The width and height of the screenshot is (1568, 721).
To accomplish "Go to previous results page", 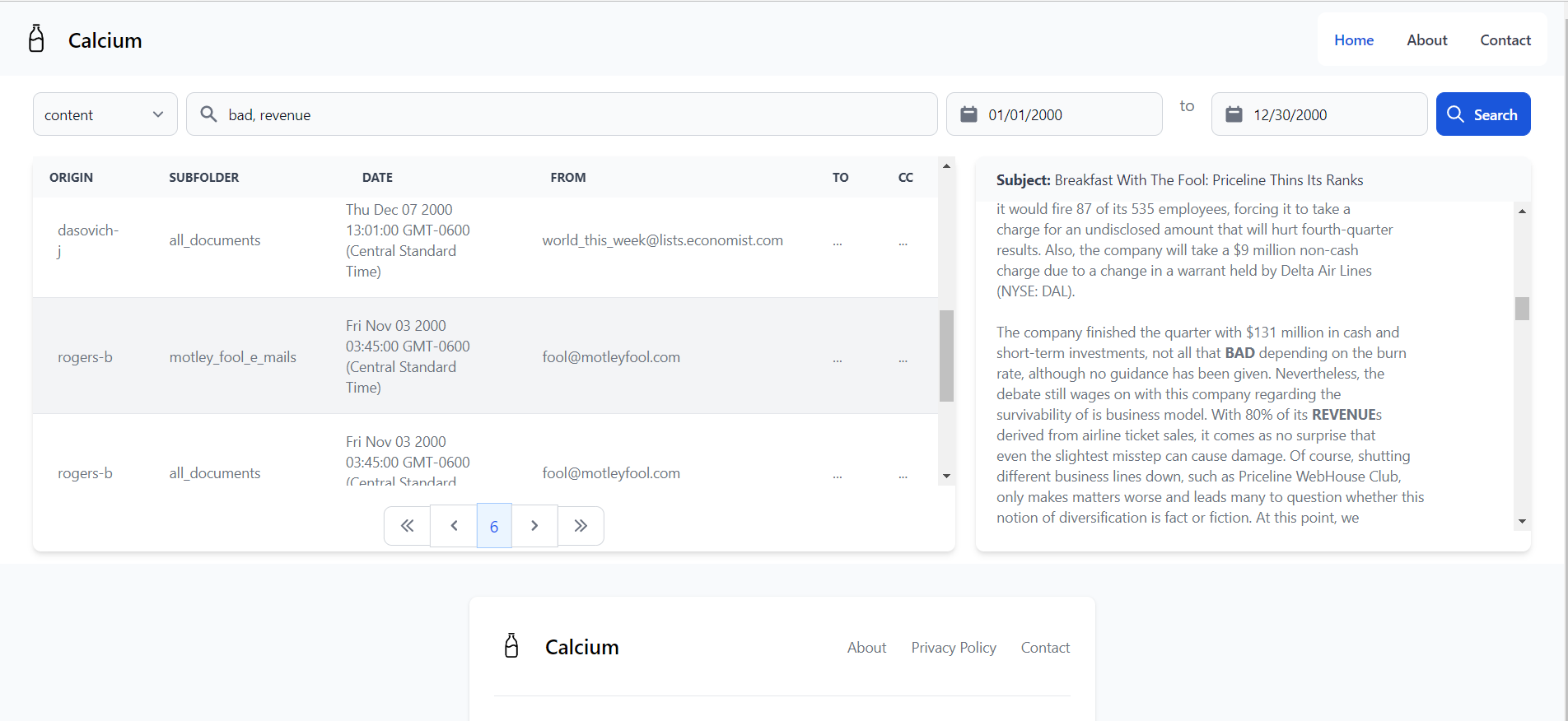I will pos(454,526).
